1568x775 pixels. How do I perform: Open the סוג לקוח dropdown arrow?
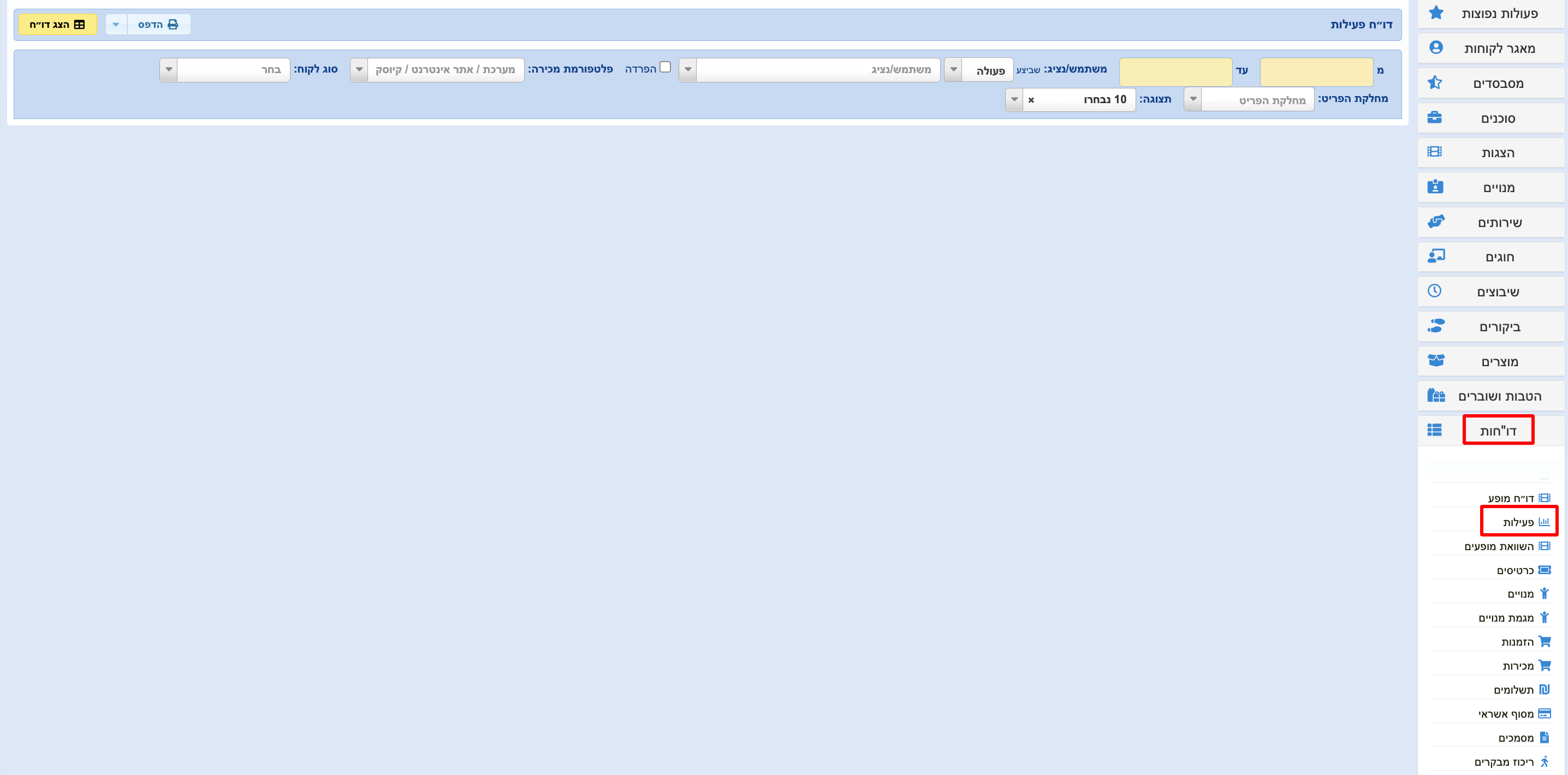coord(169,70)
